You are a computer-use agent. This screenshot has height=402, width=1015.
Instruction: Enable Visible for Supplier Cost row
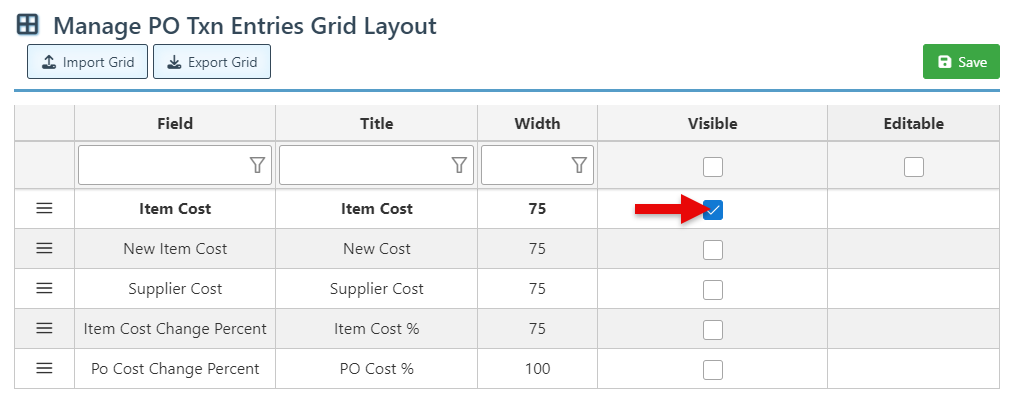click(x=713, y=290)
